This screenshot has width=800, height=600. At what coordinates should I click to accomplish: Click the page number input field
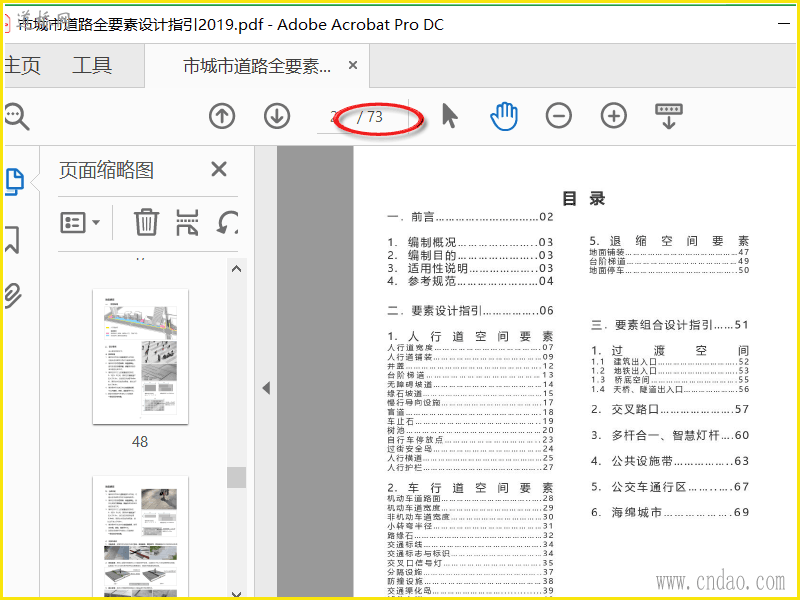[335, 117]
